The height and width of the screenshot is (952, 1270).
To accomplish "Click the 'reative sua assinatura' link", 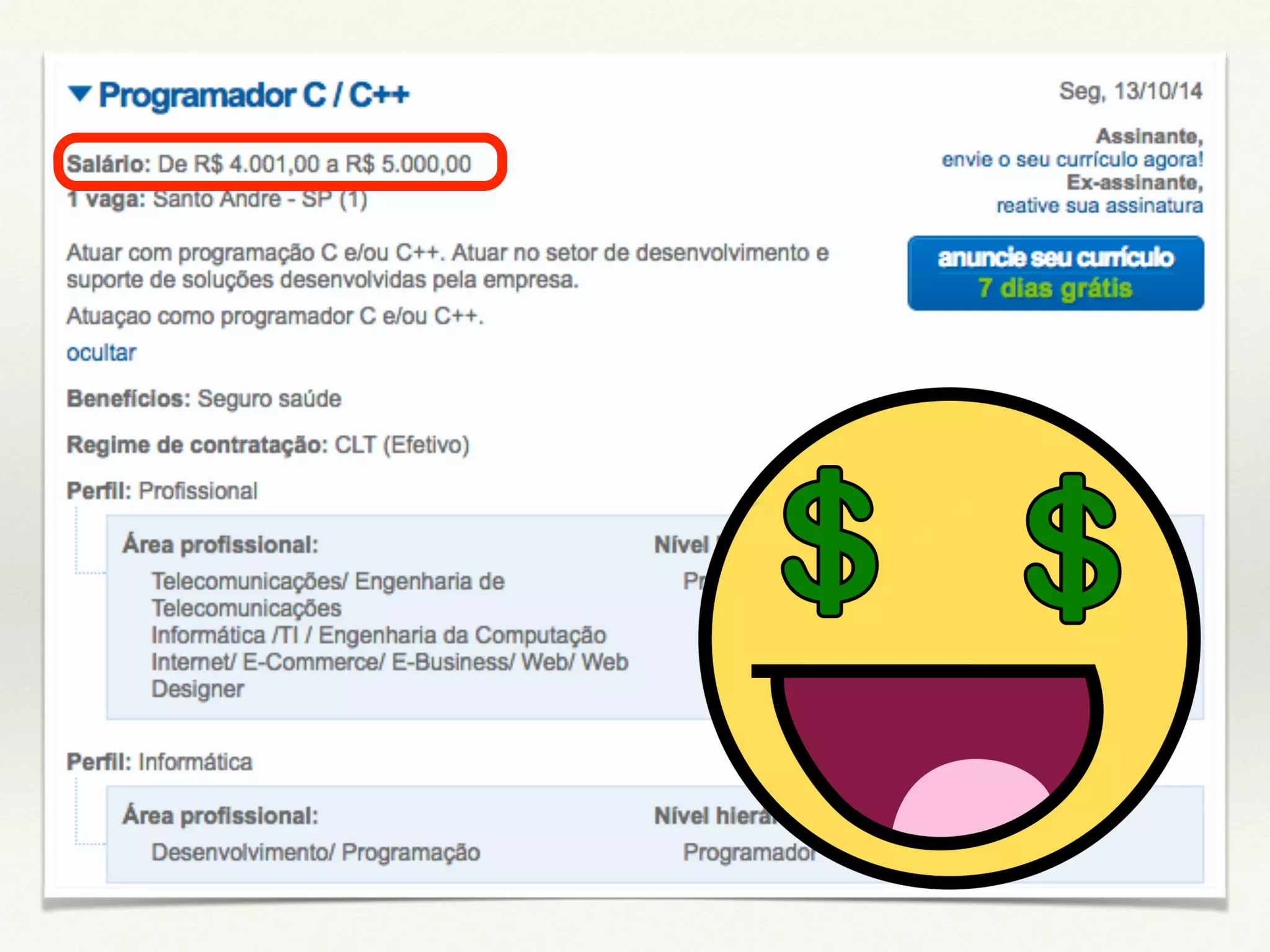I will tap(1099, 205).
